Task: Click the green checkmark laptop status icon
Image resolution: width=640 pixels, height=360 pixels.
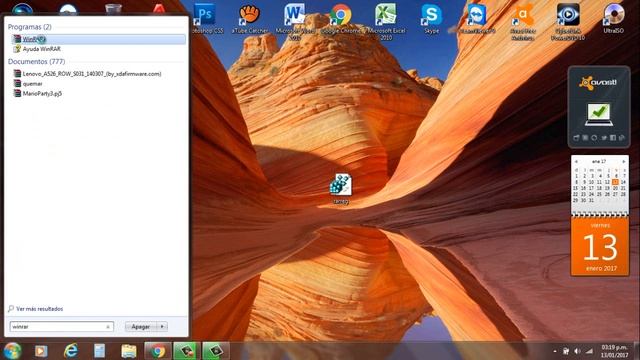Action: point(599,114)
